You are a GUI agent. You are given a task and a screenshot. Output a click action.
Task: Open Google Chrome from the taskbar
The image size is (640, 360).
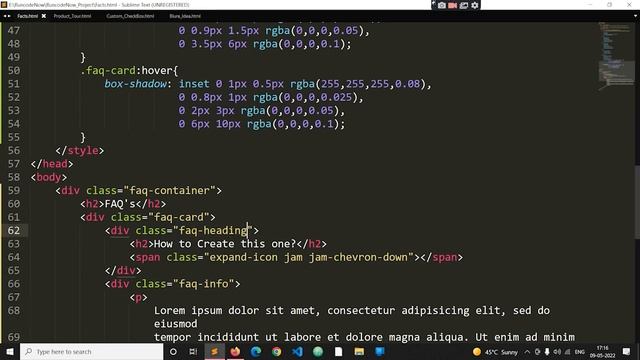(277, 351)
